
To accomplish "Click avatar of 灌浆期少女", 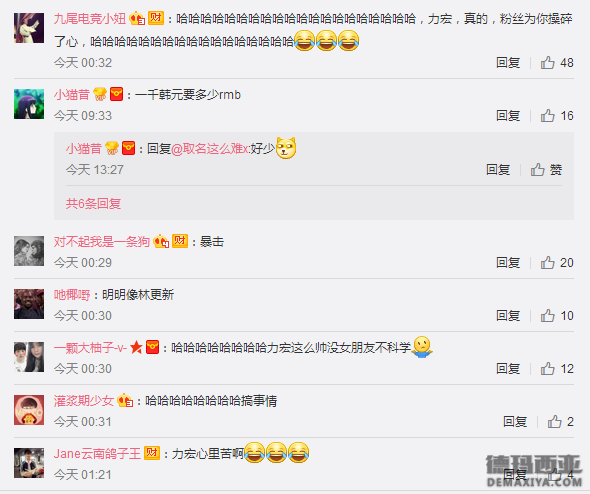I will (29, 410).
